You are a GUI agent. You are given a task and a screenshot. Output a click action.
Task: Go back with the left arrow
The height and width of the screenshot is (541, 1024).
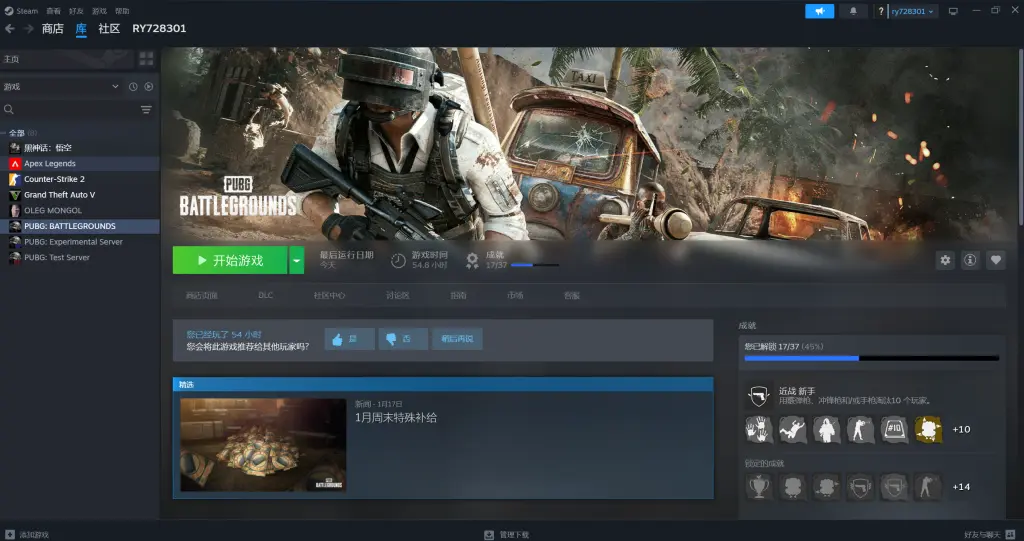10,29
